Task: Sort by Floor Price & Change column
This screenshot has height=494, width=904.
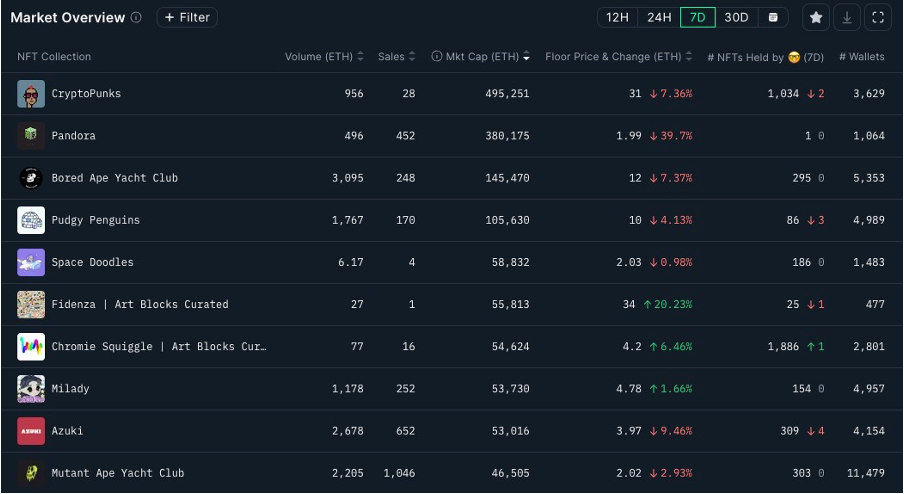Action: tap(619, 57)
